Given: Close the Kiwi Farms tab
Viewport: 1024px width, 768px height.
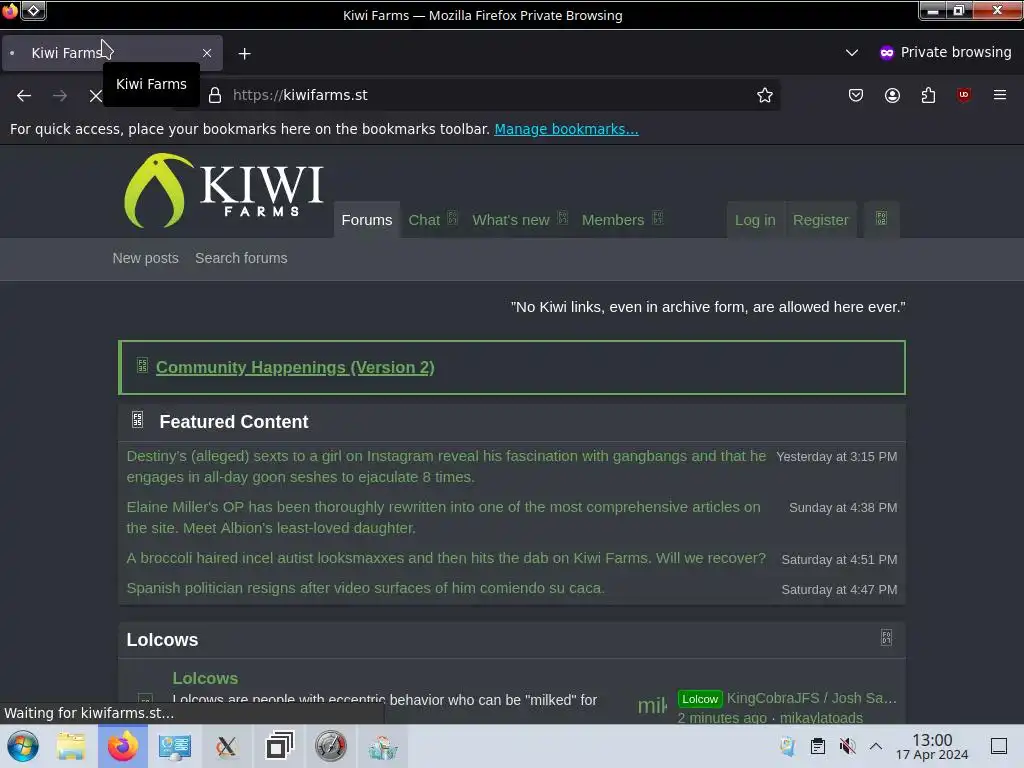Looking at the screenshot, I should pyautogui.click(x=207, y=53).
